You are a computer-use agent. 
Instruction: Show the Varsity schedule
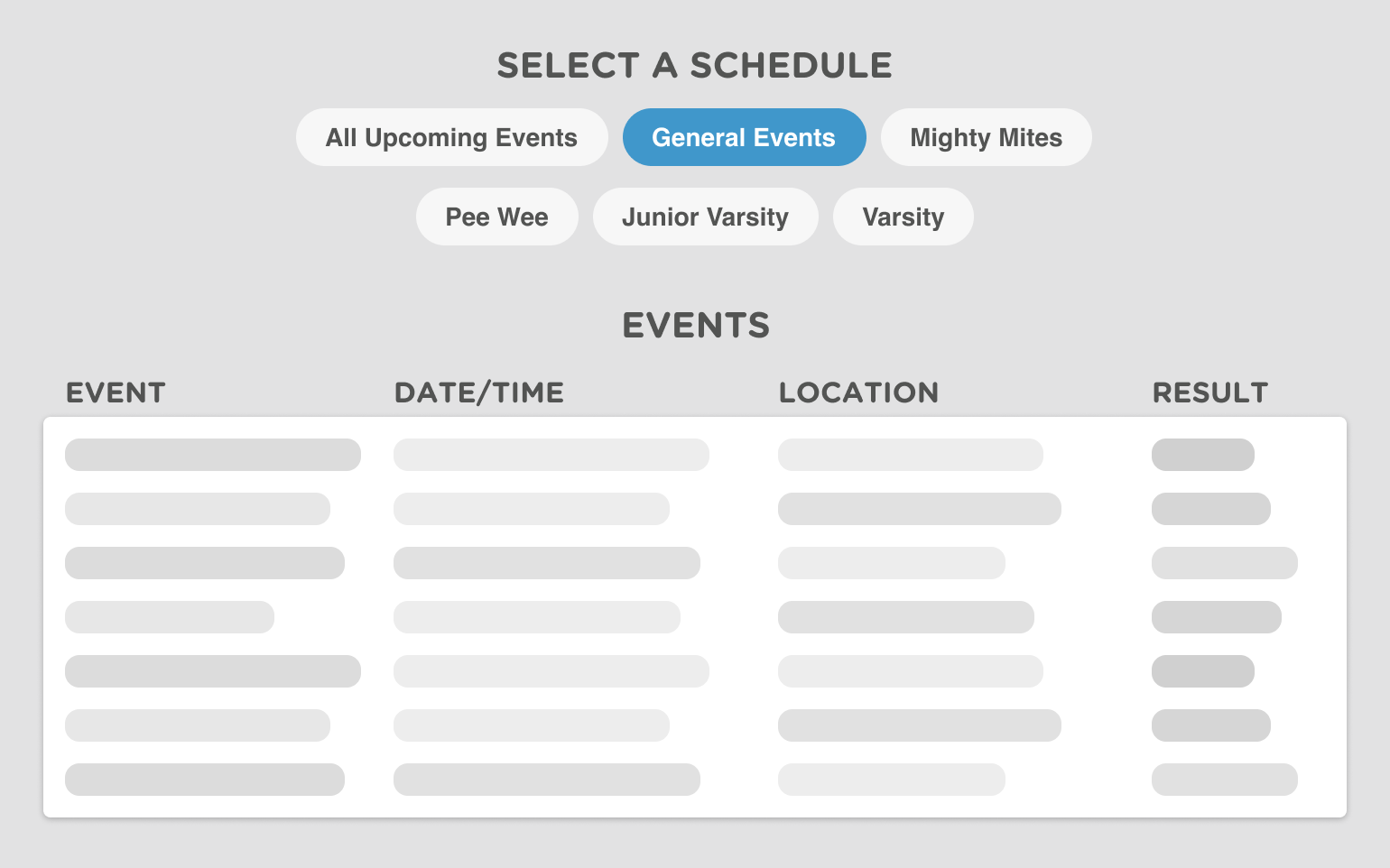tap(903, 217)
